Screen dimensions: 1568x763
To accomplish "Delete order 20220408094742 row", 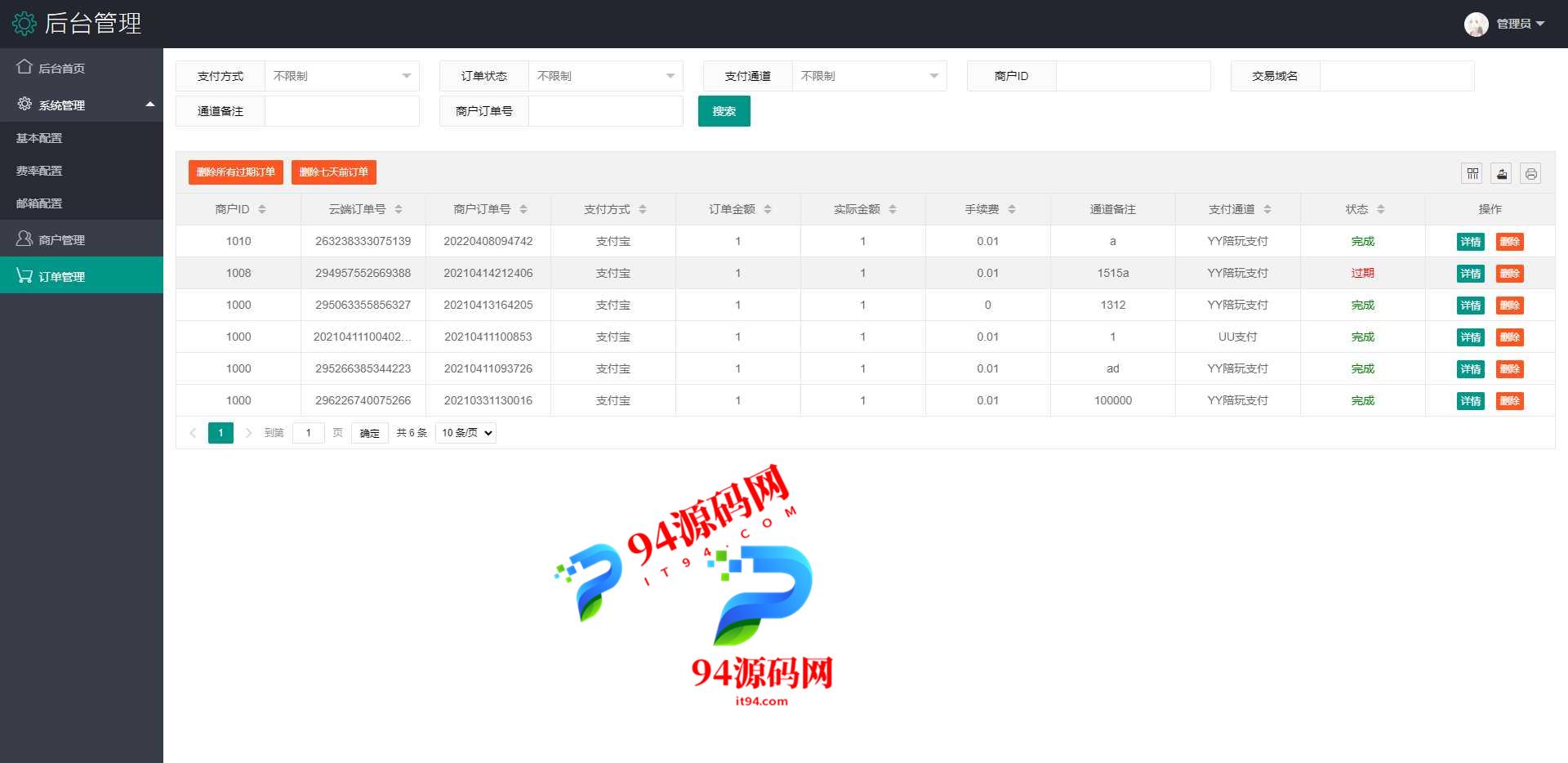I will coord(1510,242).
